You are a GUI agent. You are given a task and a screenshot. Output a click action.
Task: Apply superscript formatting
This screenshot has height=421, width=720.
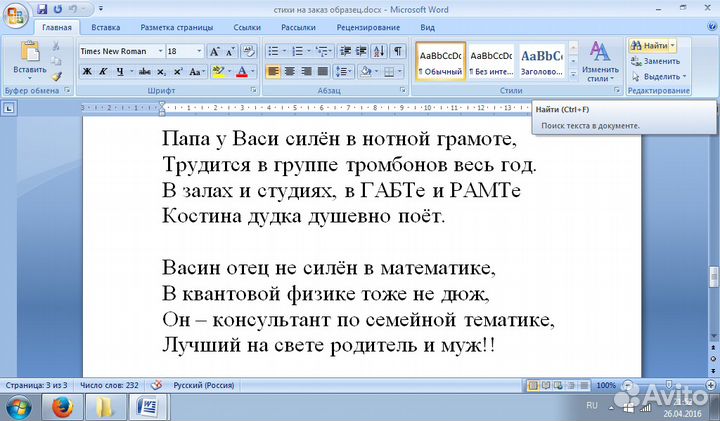[x=178, y=72]
